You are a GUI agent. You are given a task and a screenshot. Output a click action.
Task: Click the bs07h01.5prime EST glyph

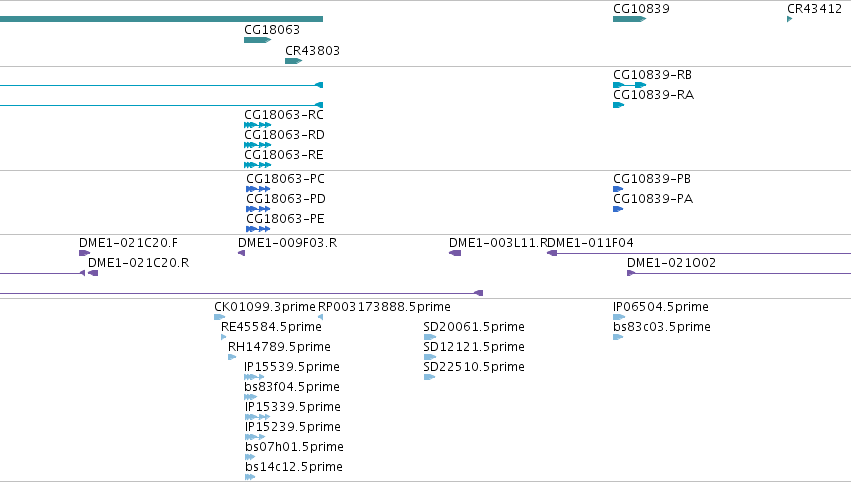250,457
